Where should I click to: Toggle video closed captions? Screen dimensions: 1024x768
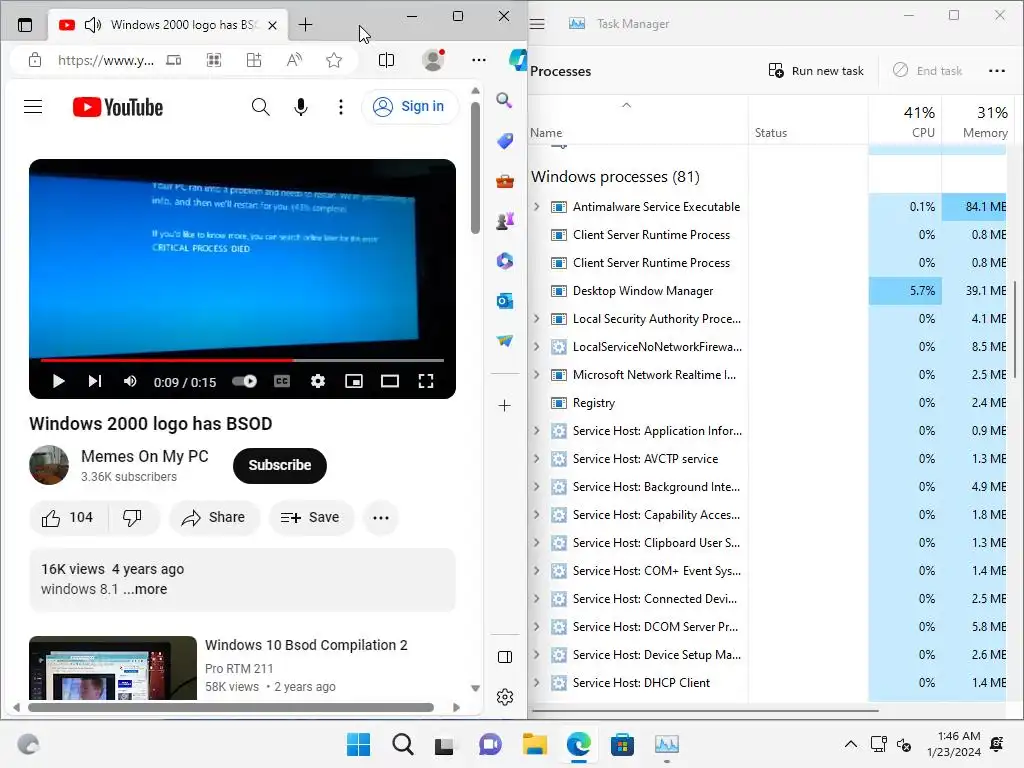coord(281,381)
